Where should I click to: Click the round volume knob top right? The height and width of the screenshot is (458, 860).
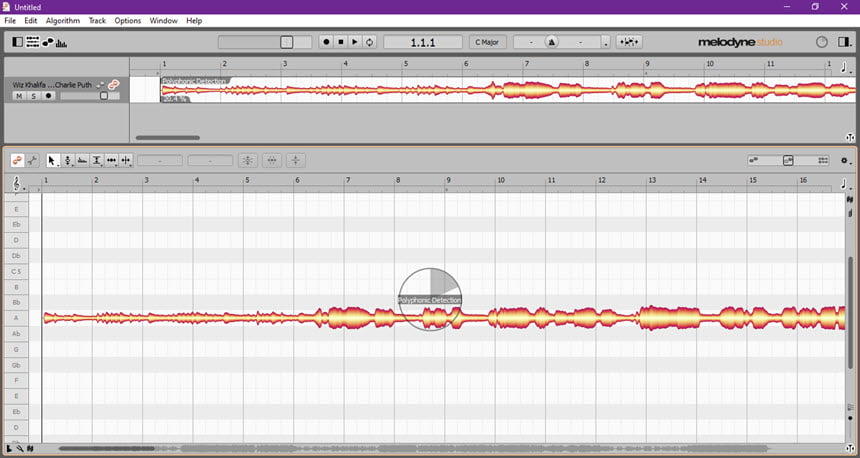point(821,42)
